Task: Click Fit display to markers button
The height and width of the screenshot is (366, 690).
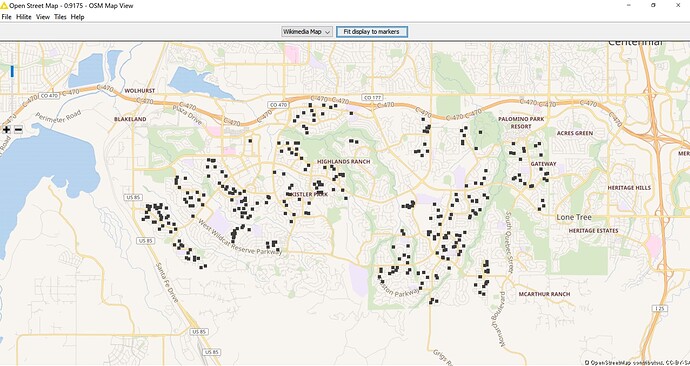Action: (372, 32)
